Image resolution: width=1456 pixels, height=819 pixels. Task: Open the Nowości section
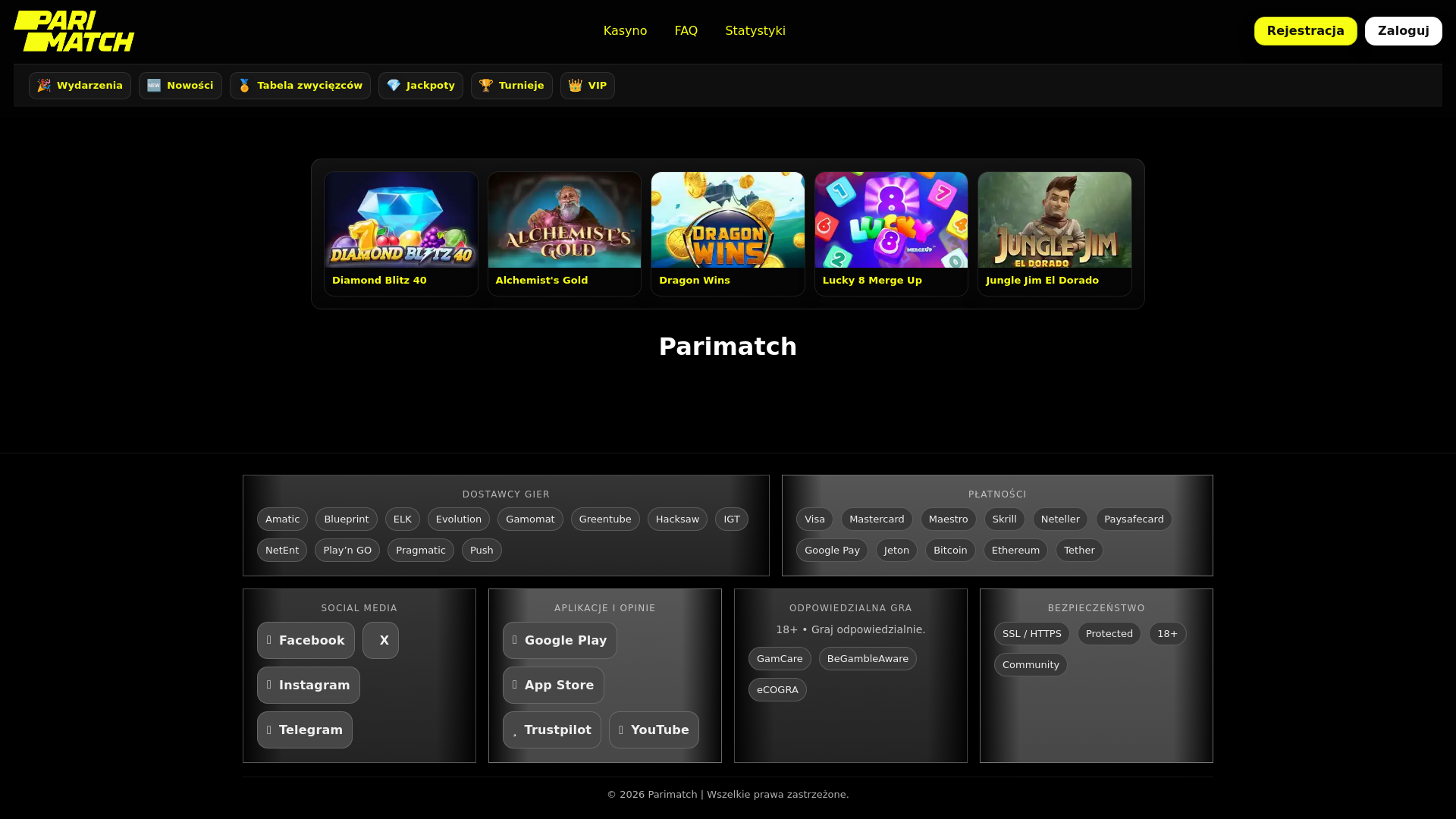[x=180, y=86]
